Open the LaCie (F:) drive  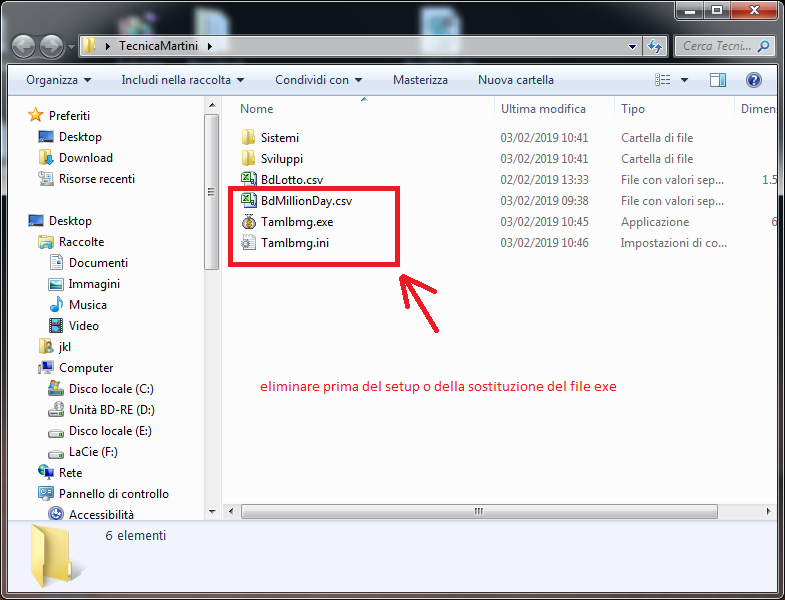click(x=83, y=452)
